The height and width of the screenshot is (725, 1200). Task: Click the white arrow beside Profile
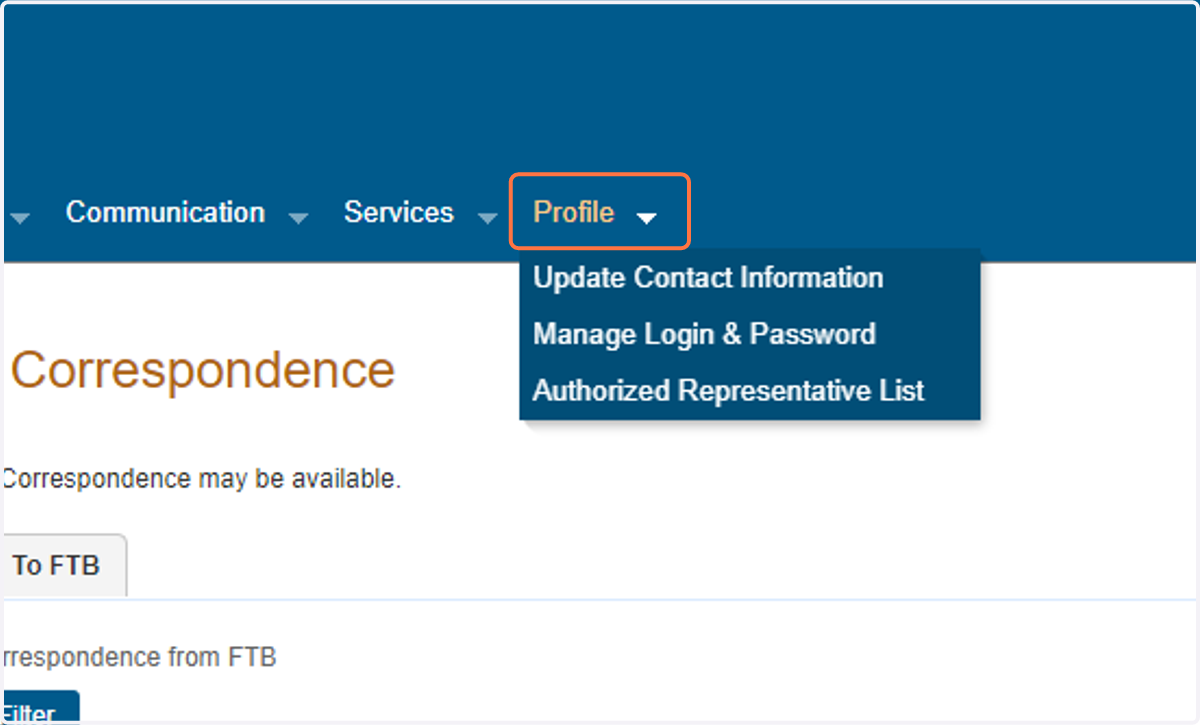[x=647, y=217]
